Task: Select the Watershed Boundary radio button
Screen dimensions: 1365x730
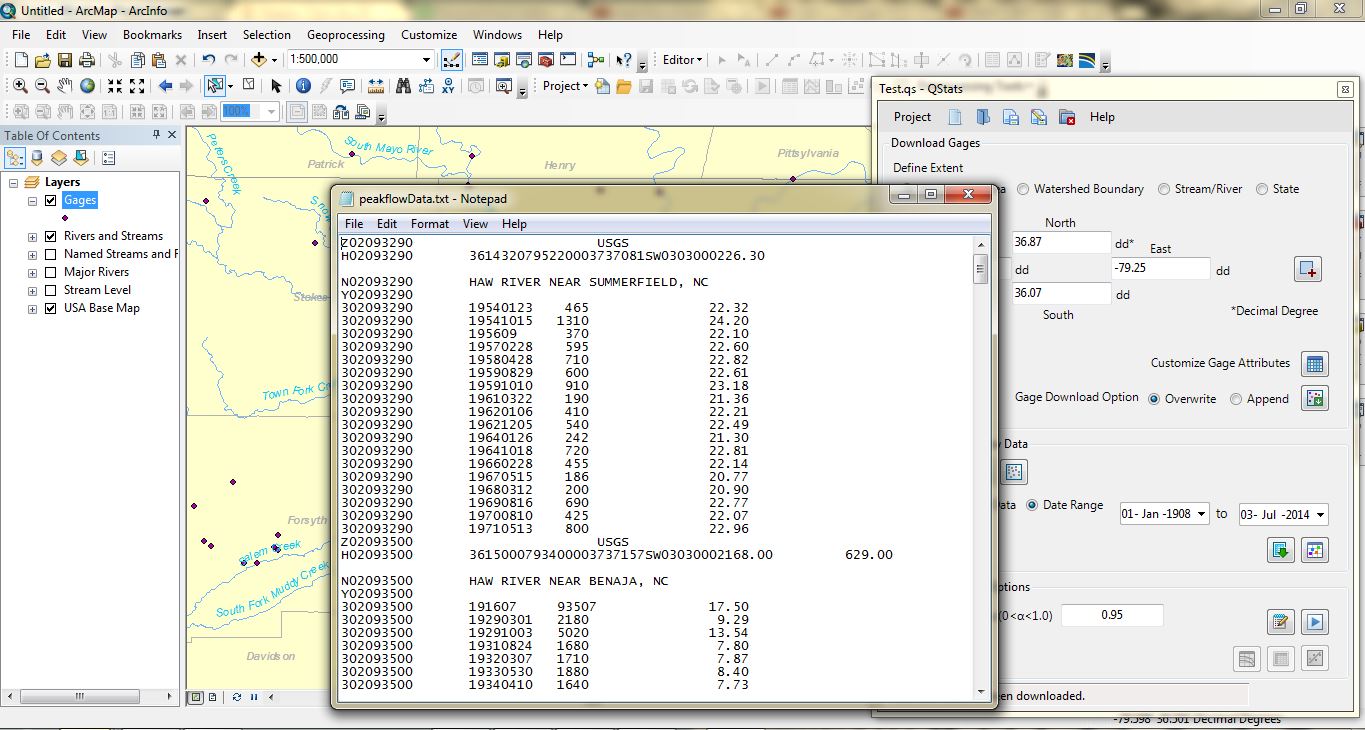Action: pyautogui.click(x=1023, y=189)
